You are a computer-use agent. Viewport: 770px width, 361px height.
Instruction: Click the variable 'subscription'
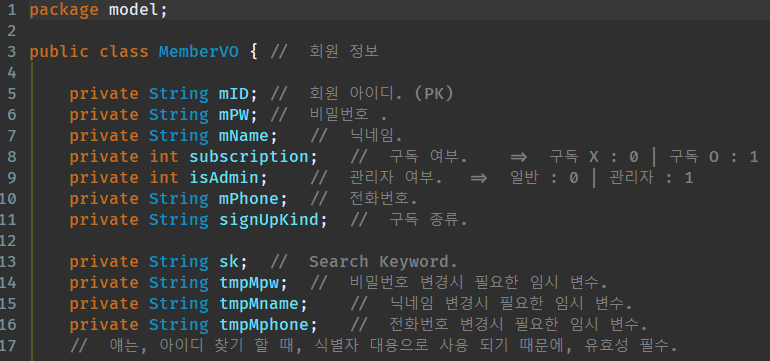coord(248,157)
